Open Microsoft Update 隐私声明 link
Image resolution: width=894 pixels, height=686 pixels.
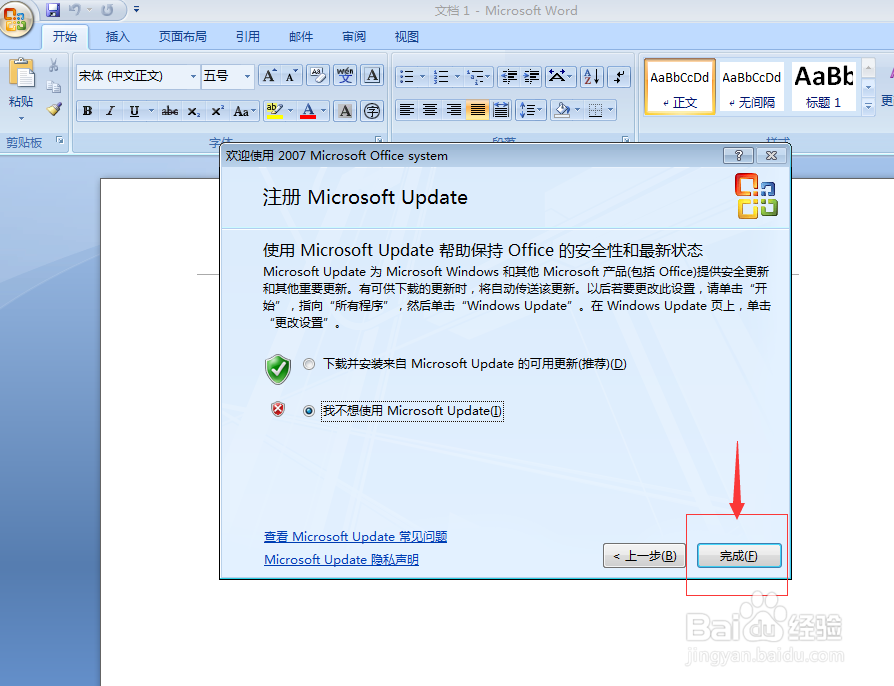342,559
